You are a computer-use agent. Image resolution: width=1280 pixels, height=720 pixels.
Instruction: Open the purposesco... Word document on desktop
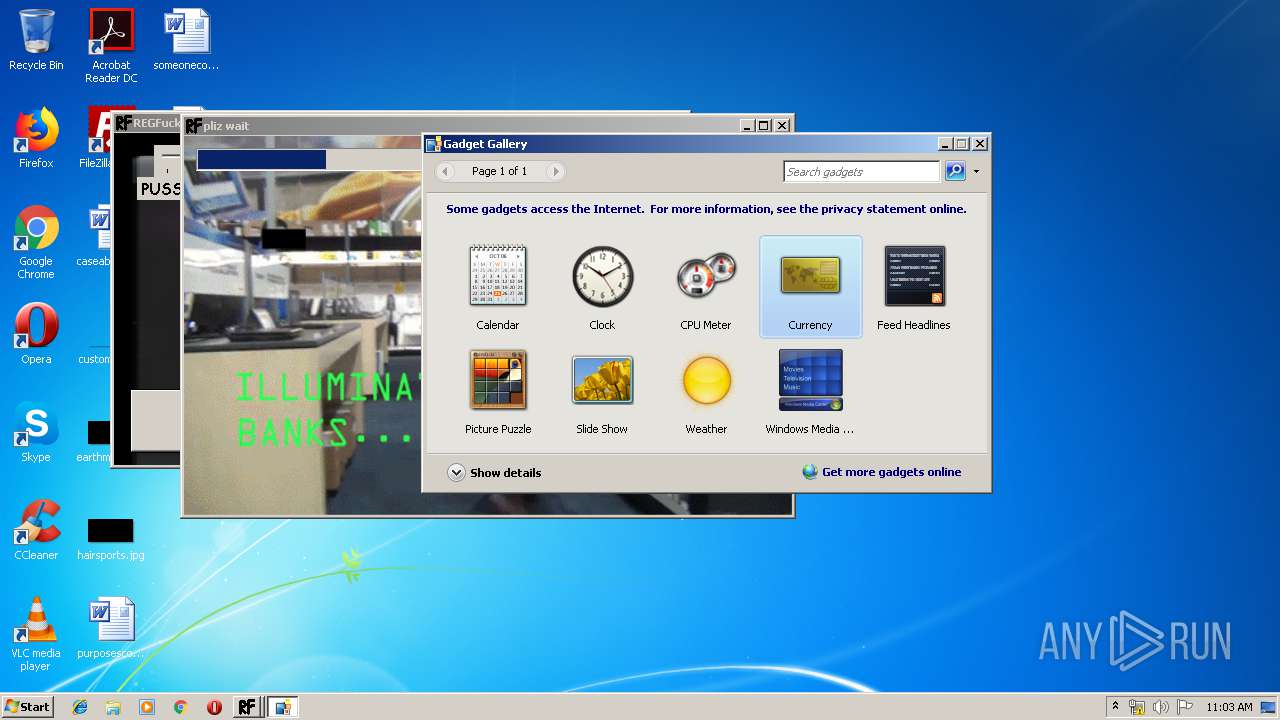111,628
